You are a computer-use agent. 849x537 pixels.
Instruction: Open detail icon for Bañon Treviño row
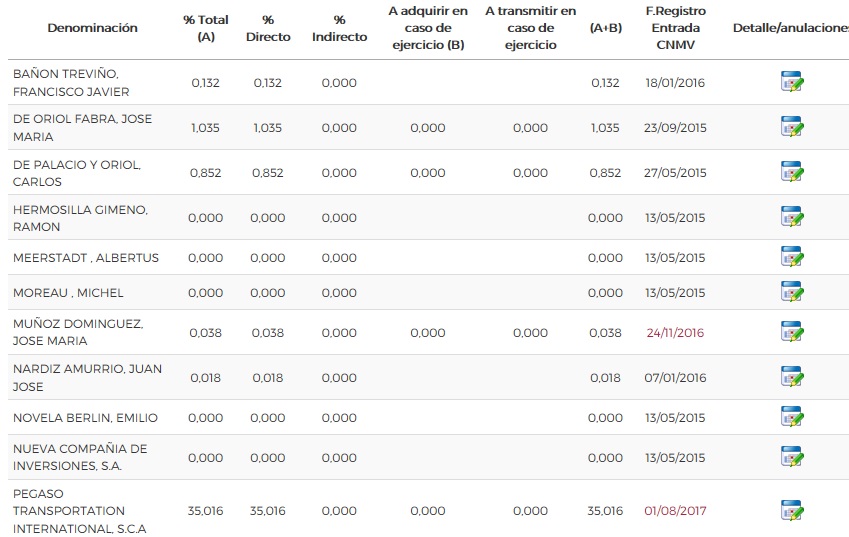[791, 83]
